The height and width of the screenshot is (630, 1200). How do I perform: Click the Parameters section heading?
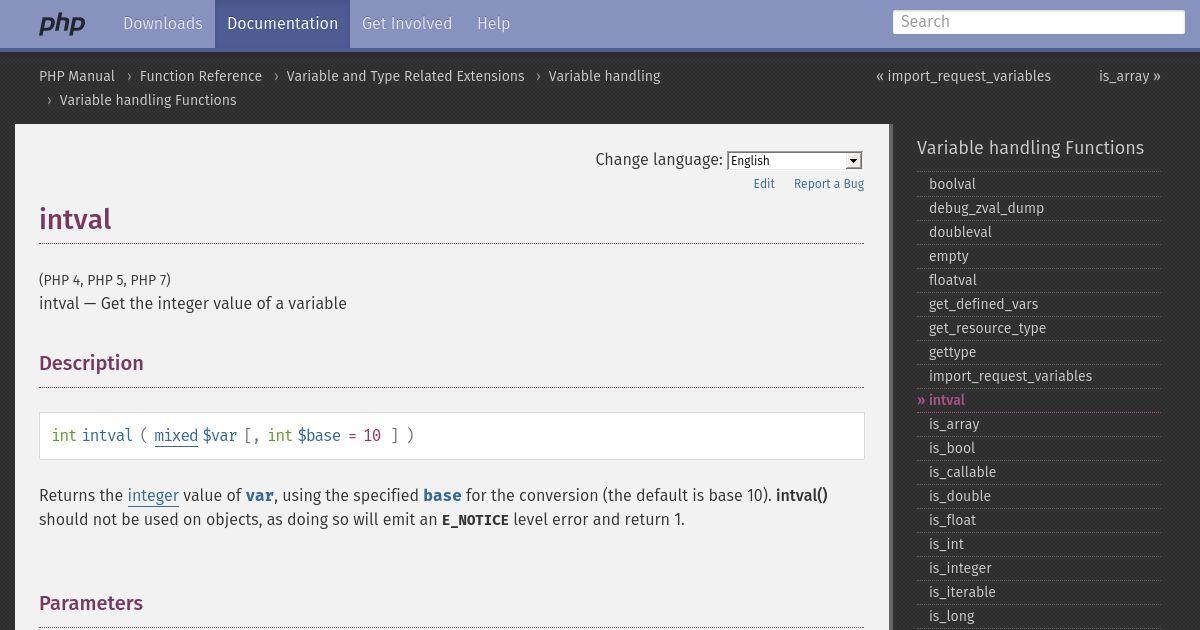pos(91,603)
